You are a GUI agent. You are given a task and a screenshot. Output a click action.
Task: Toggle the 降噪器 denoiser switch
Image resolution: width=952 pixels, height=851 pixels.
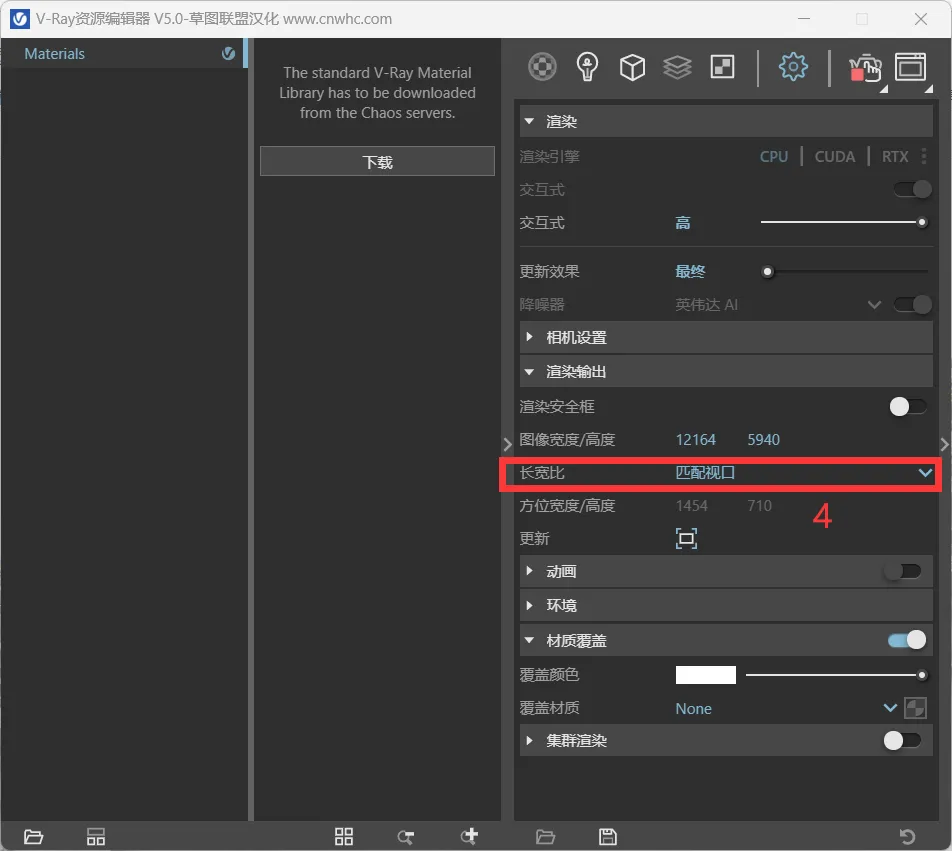coord(913,304)
